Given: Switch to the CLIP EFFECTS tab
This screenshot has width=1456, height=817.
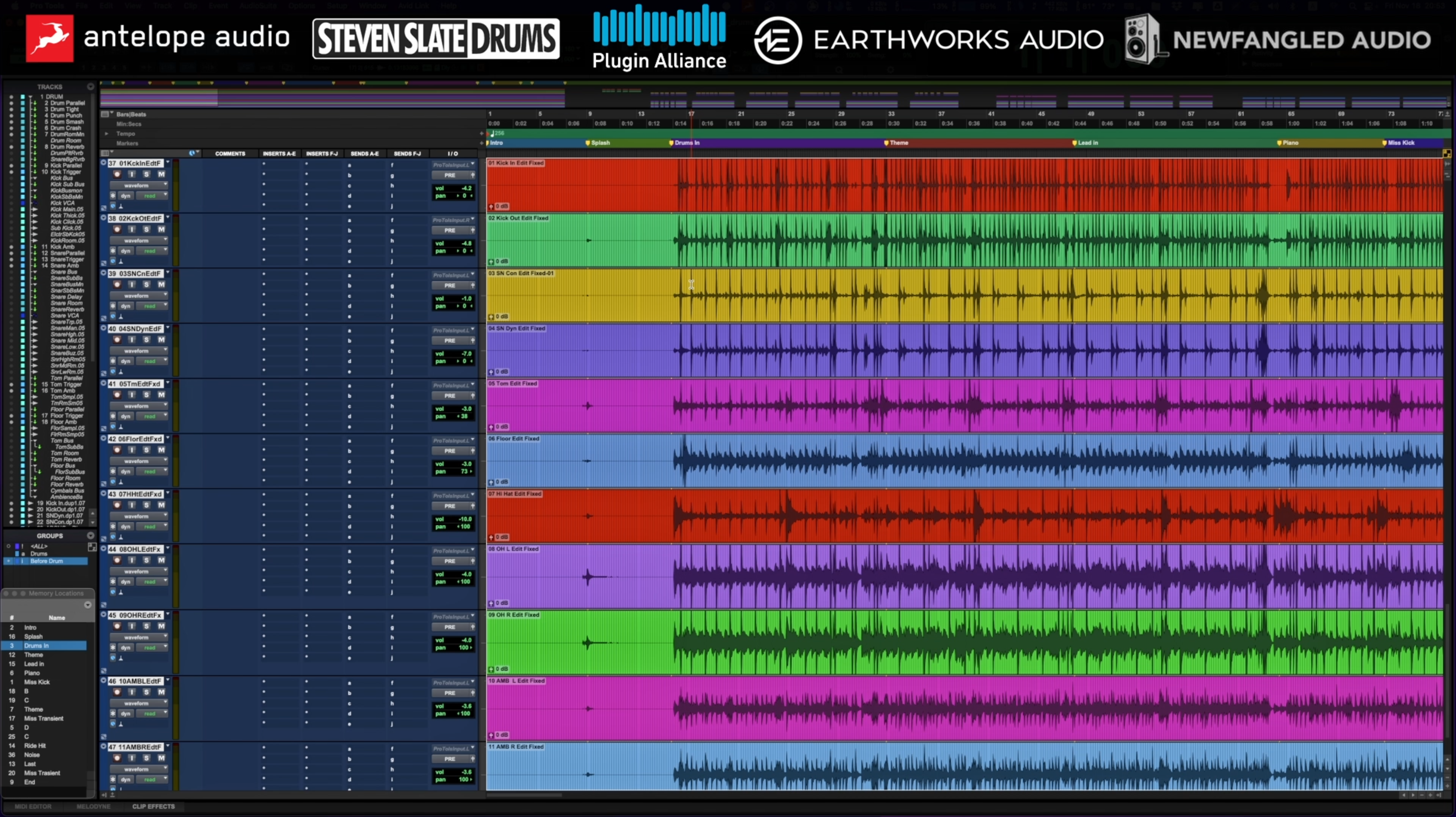Looking at the screenshot, I should 153,807.
